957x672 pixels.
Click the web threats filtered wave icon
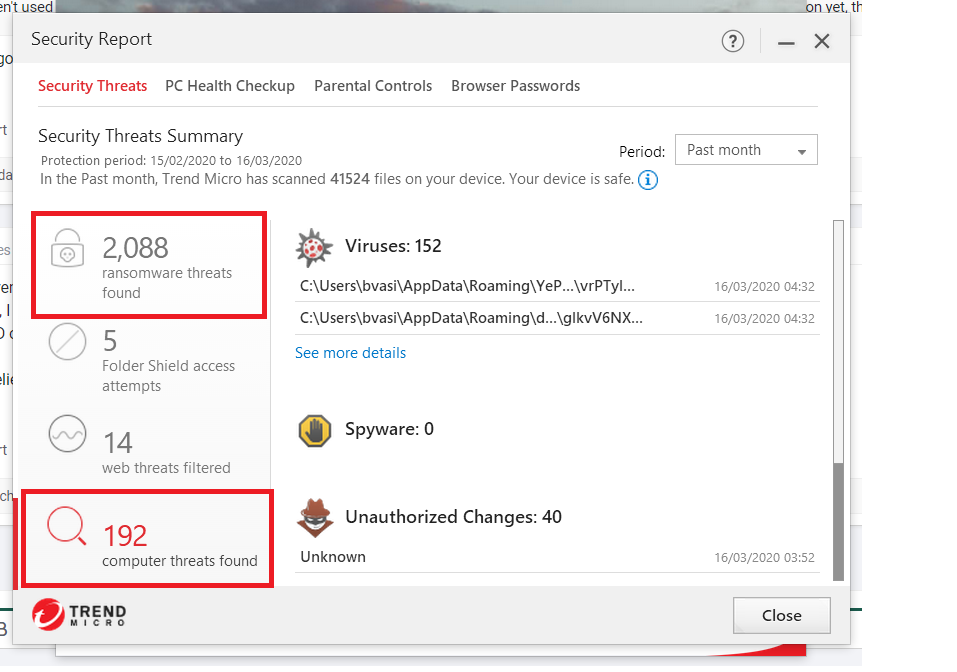[68, 436]
